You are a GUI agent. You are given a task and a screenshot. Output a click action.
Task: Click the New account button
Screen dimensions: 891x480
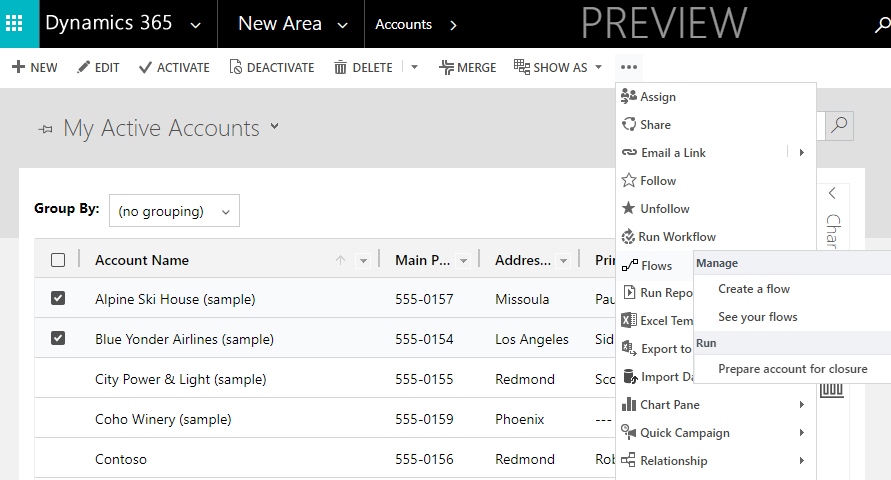tap(34, 68)
